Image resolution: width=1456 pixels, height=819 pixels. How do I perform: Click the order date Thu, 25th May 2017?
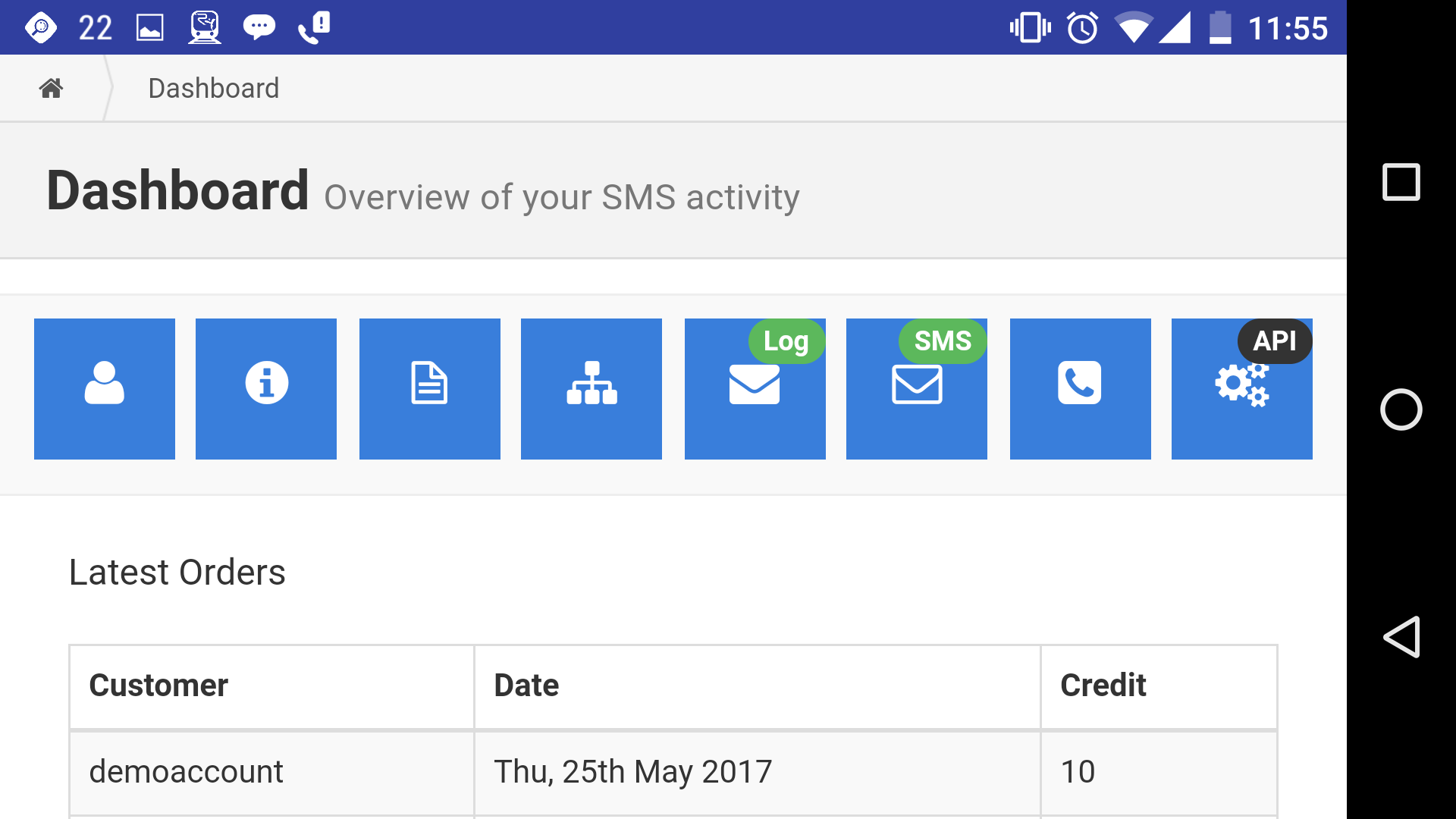click(x=632, y=771)
